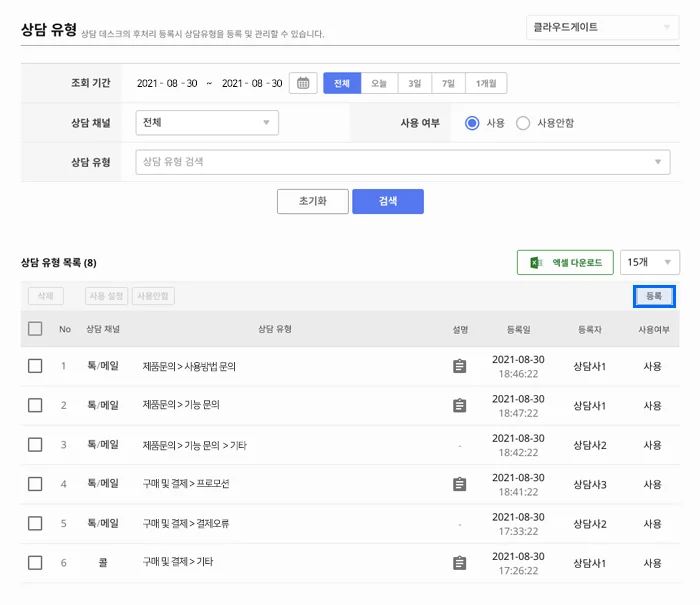Click the 17:33:22 timestamp in row 5

coord(518,531)
